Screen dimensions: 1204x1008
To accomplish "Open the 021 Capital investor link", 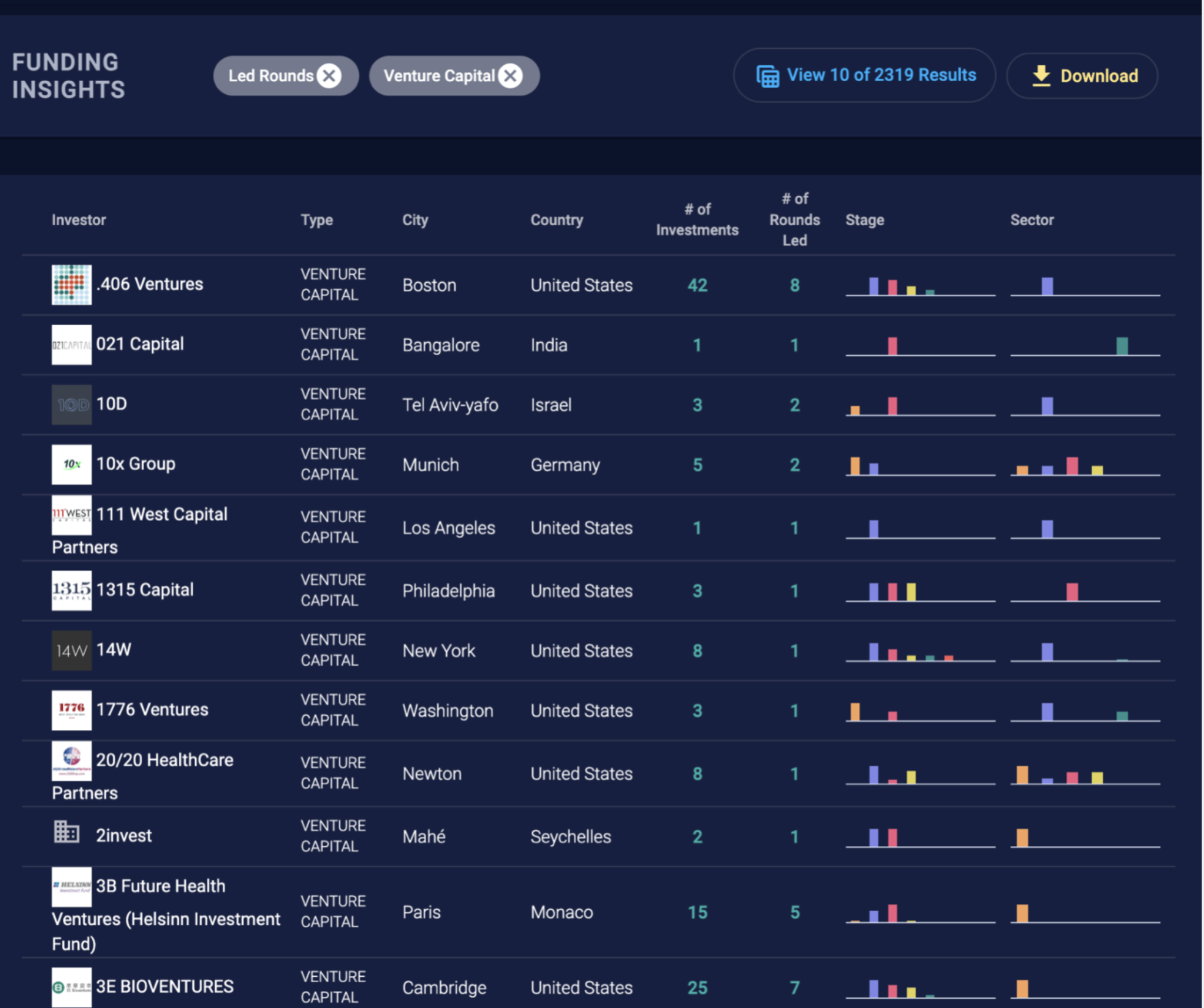I will (140, 344).
